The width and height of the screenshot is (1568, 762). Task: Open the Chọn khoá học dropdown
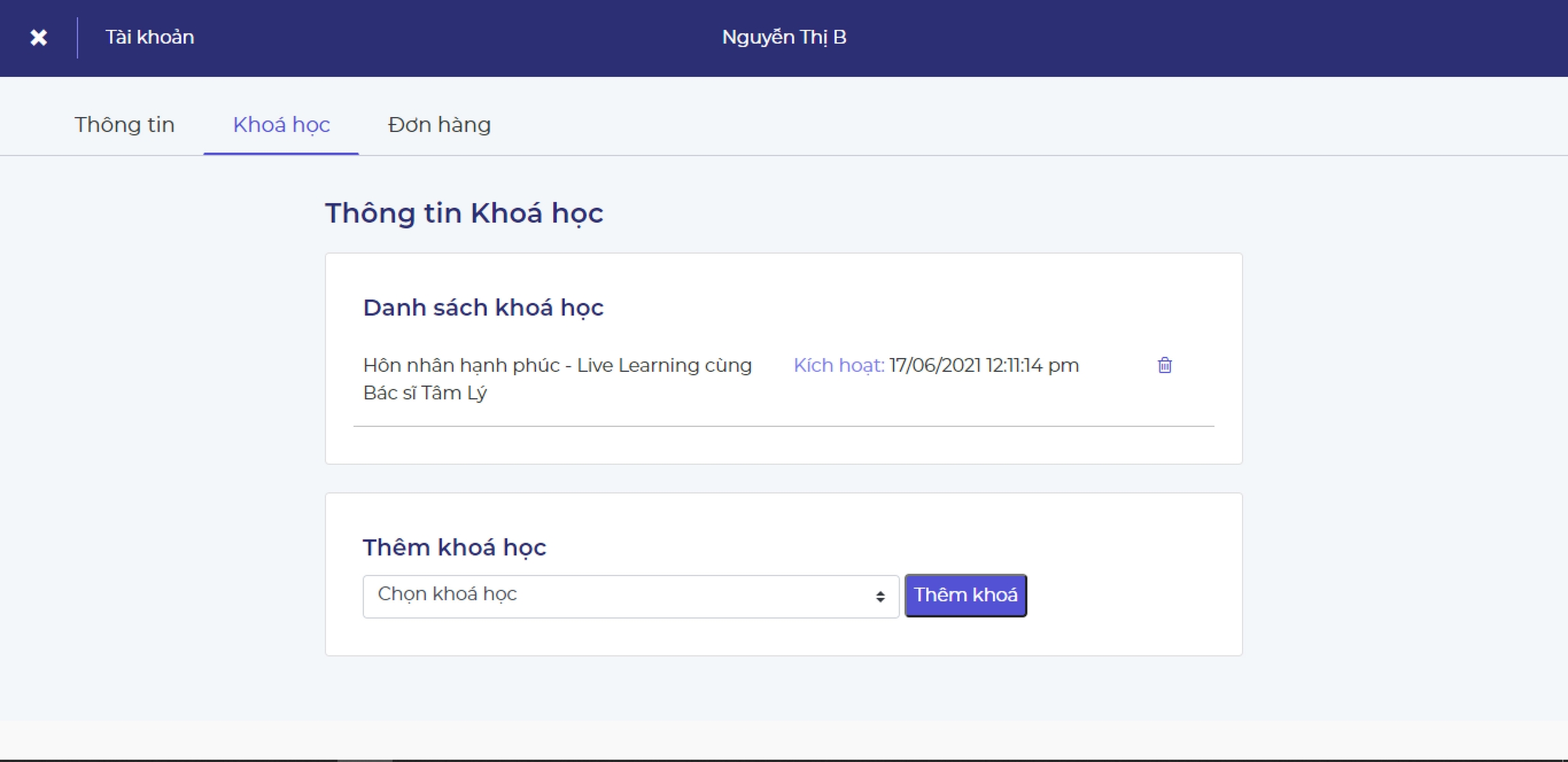coord(630,596)
